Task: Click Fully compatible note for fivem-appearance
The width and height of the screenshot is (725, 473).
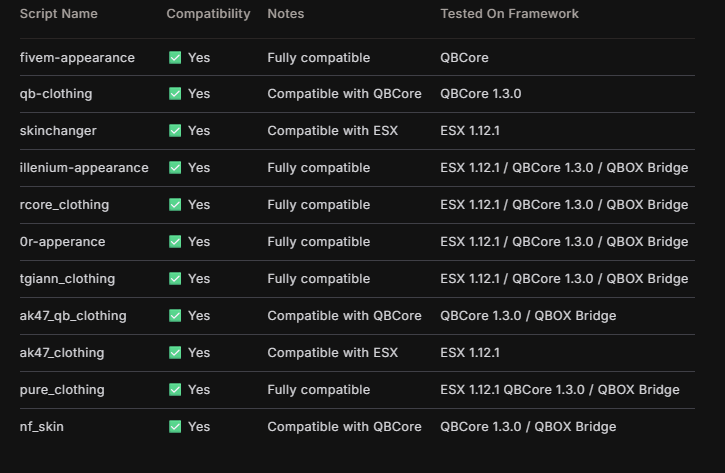Action: pyautogui.click(x=319, y=58)
